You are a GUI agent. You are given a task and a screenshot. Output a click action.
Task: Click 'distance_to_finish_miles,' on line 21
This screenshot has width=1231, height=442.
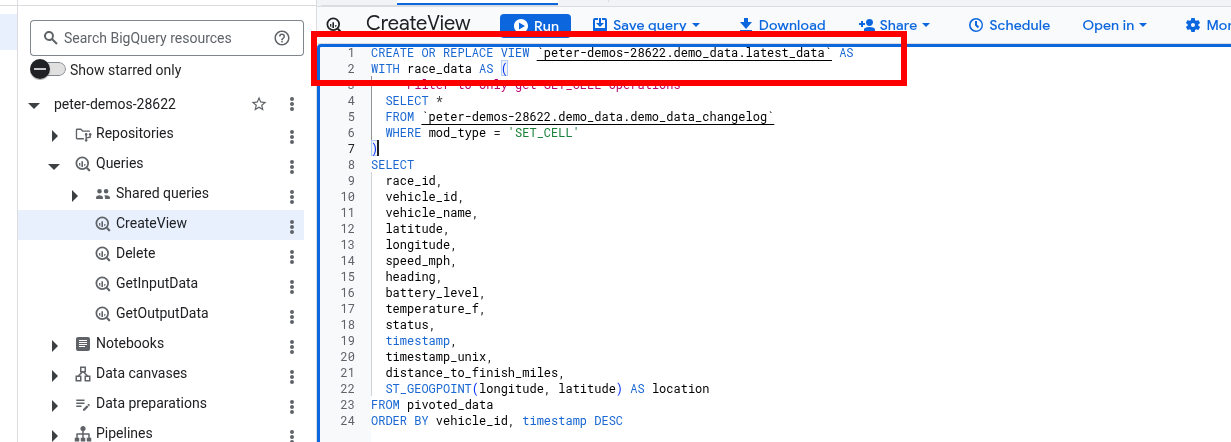(475, 373)
